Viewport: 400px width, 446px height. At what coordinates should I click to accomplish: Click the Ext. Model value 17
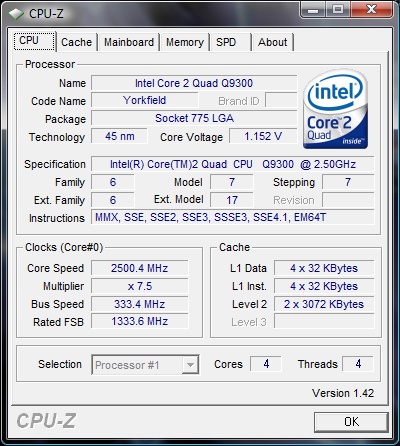click(x=232, y=200)
